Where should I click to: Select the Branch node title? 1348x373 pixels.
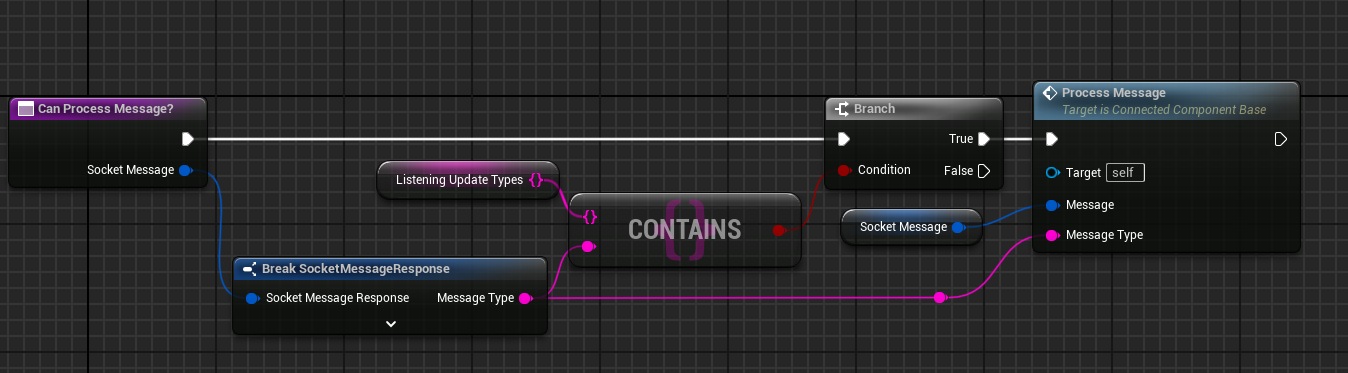point(875,109)
